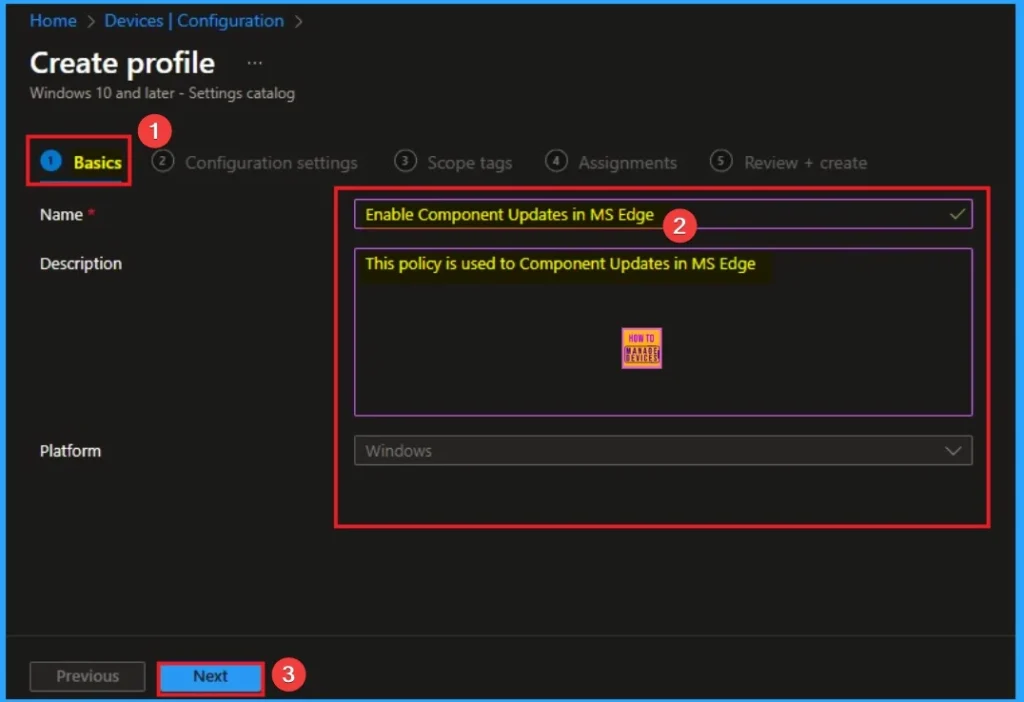The image size is (1024, 702).
Task: Open the Platform dropdown showing Windows
Action: pos(663,451)
